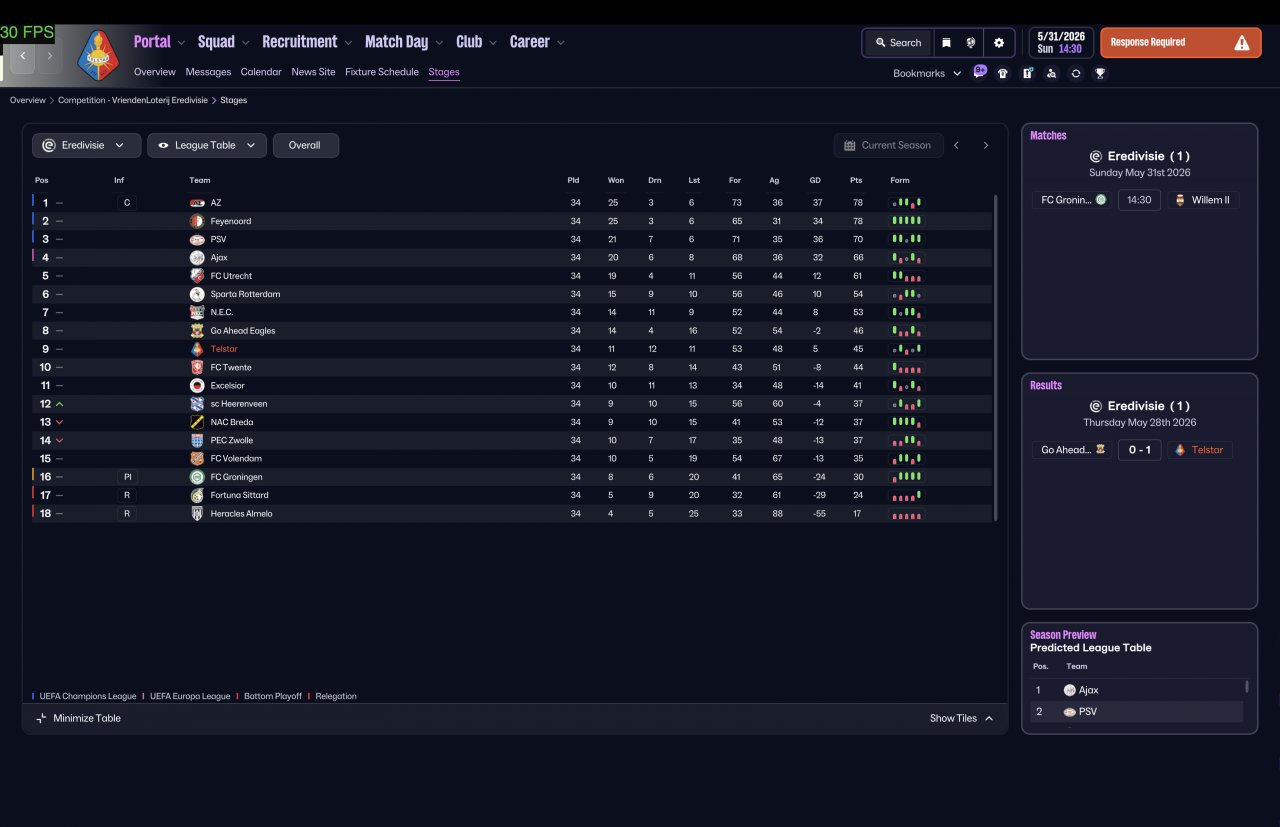Open the Portal main menu
This screenshot has width=1280, height=827.
152,42
